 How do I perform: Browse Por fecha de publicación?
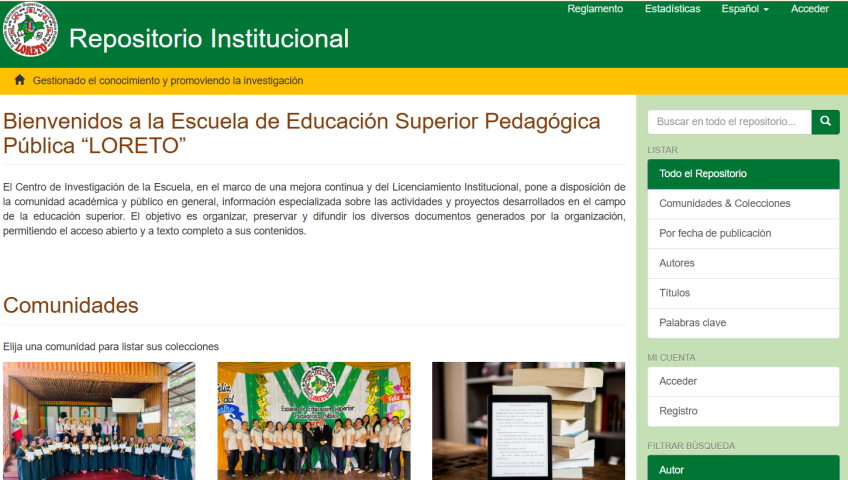(743, 234)
